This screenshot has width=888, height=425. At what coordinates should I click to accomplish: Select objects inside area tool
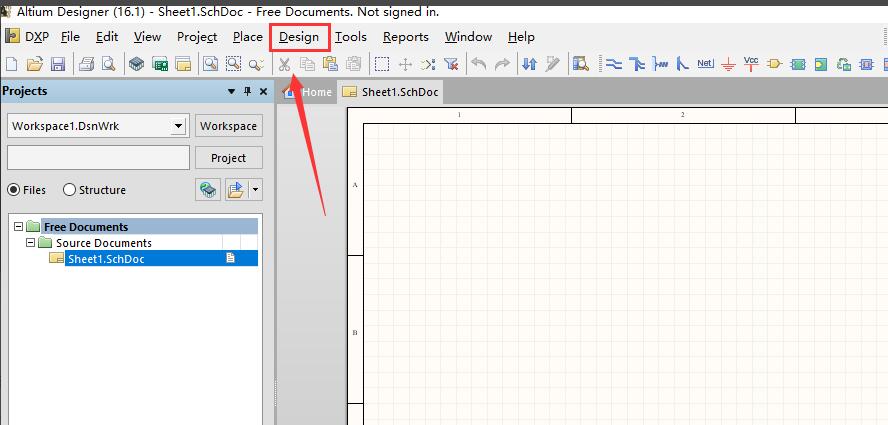point(382,64)
